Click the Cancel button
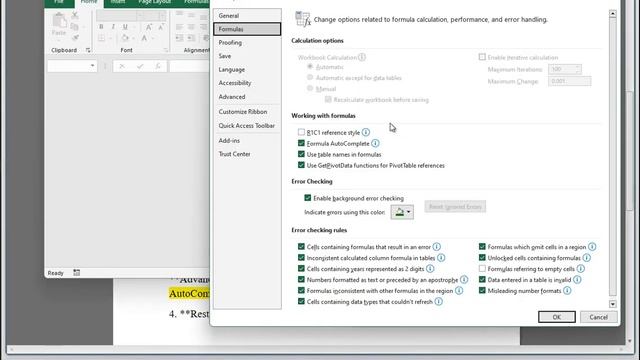This screenshot has width=640, height=360. pos(598,317)
